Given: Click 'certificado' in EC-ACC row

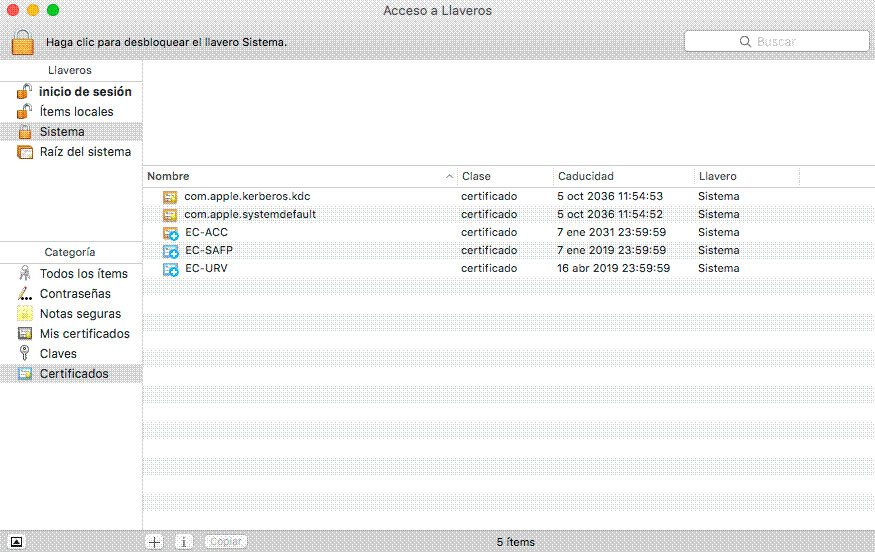Looking at the screenshot, I should (489, 232).
